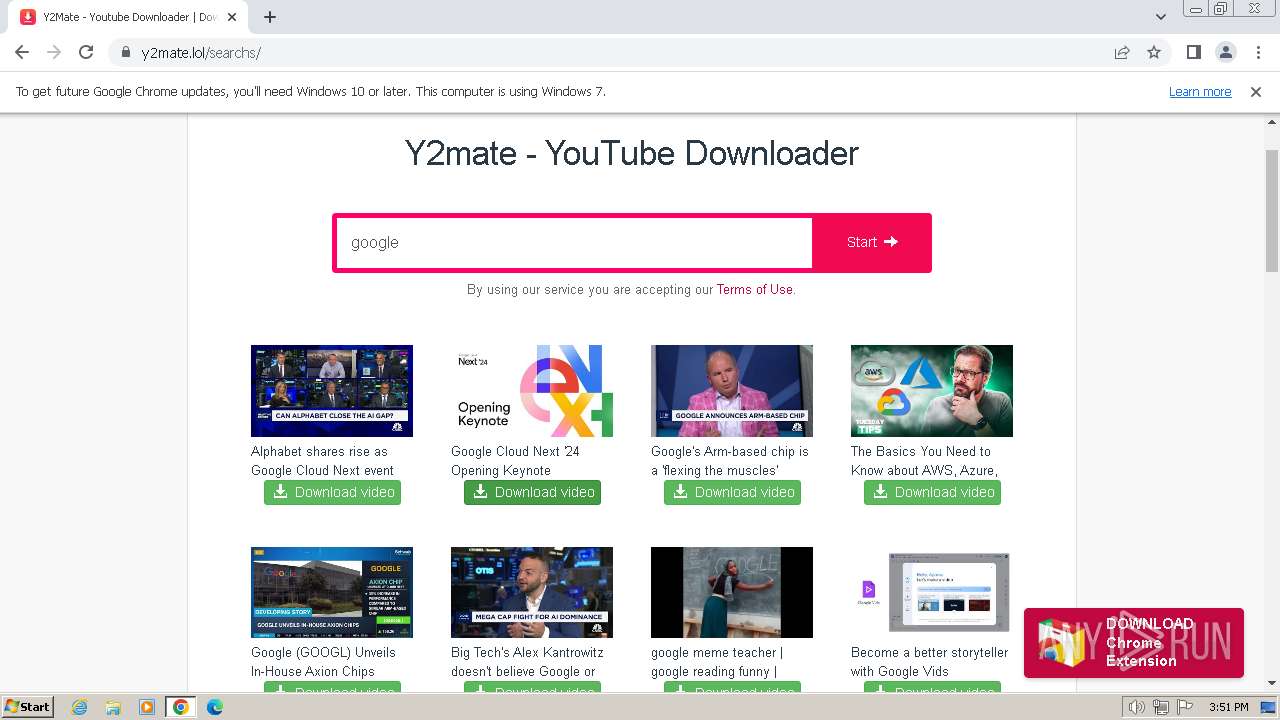The image size is (1280, 720).
Task: Download Google's Arm-based chip video
Action: (x=732, y=492)
